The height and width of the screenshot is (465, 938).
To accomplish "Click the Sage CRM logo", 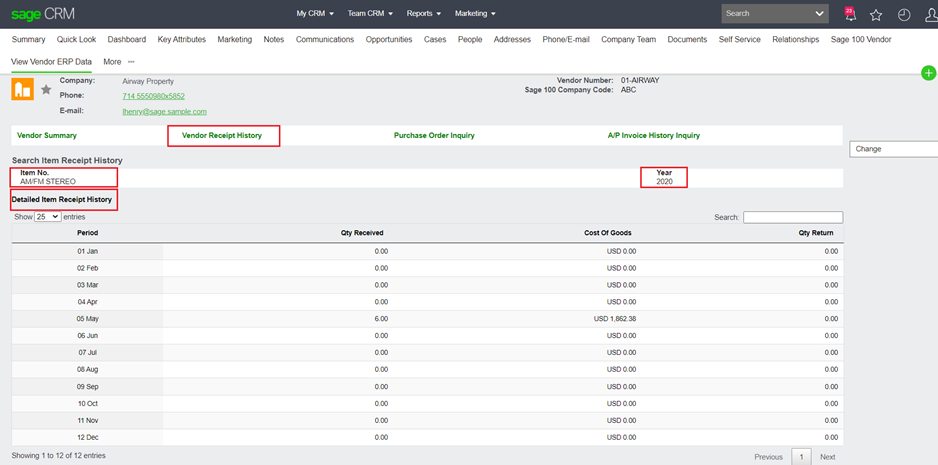I will coord(43,14).
